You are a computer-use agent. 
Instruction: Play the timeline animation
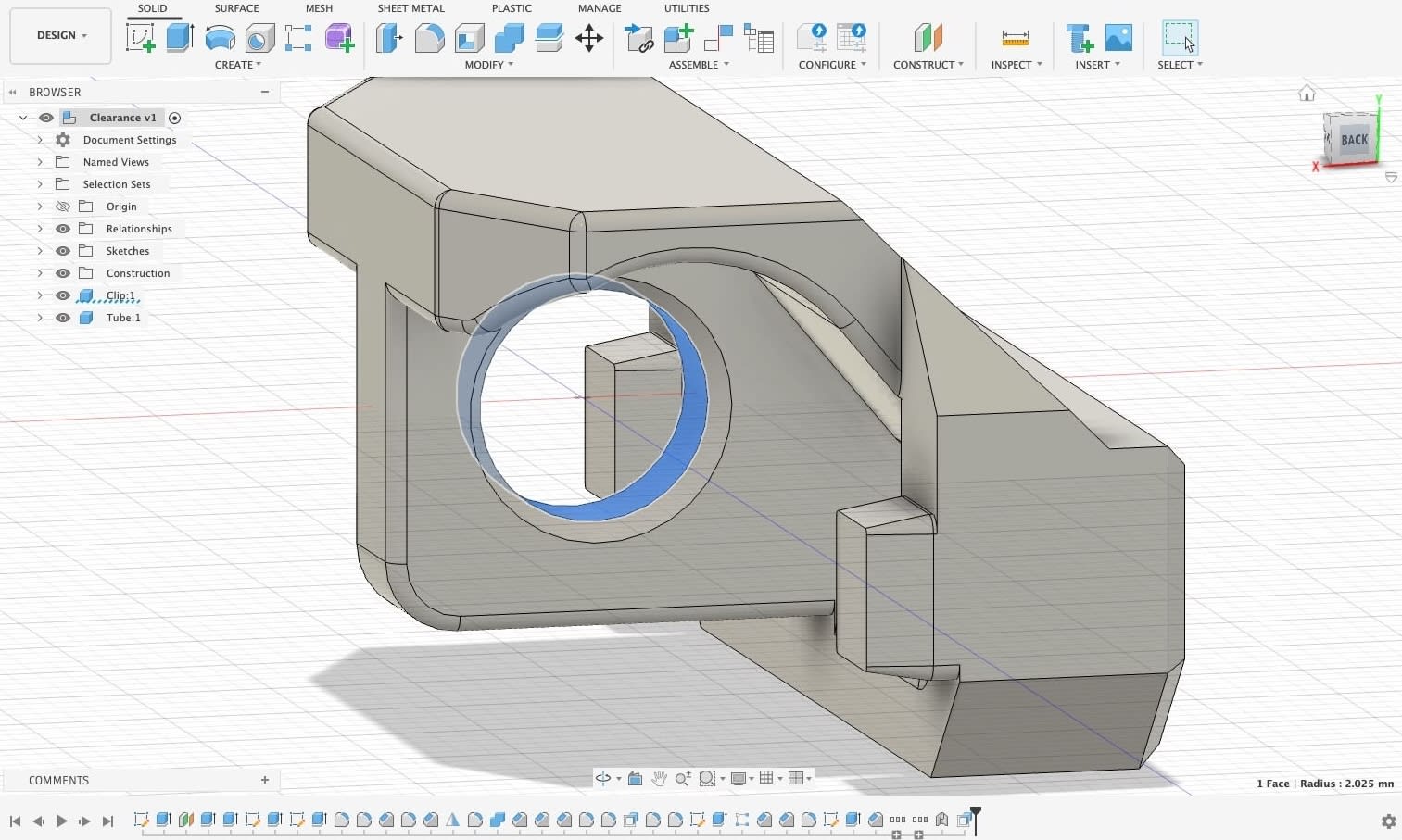(x=61, y=821)
